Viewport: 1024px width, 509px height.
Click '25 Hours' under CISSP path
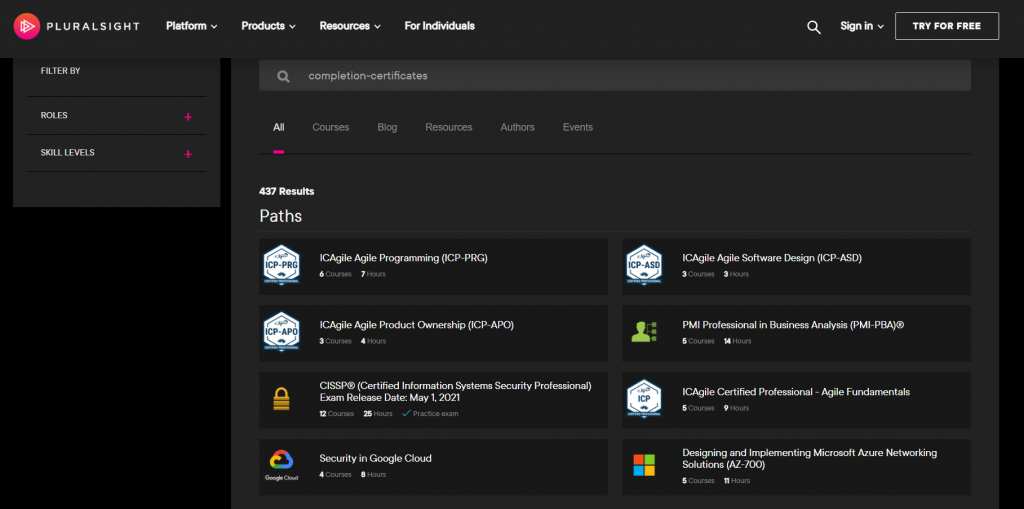point(378,414)
